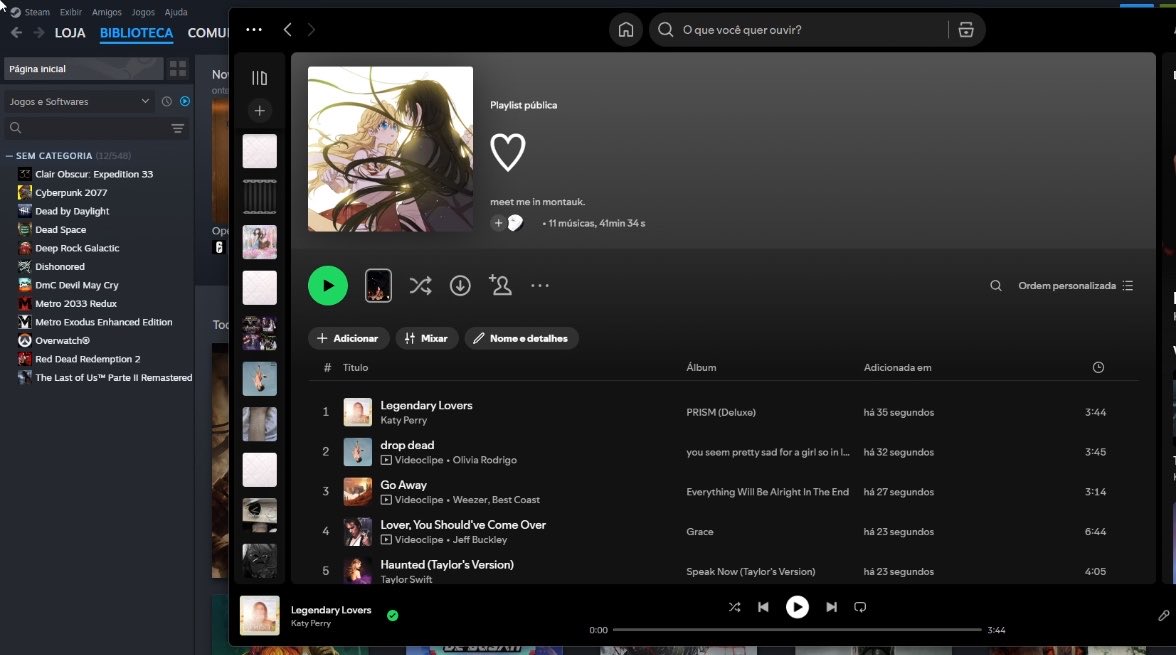
Task: Click heart icon in playlist header
Action: [x=508, y=152]
